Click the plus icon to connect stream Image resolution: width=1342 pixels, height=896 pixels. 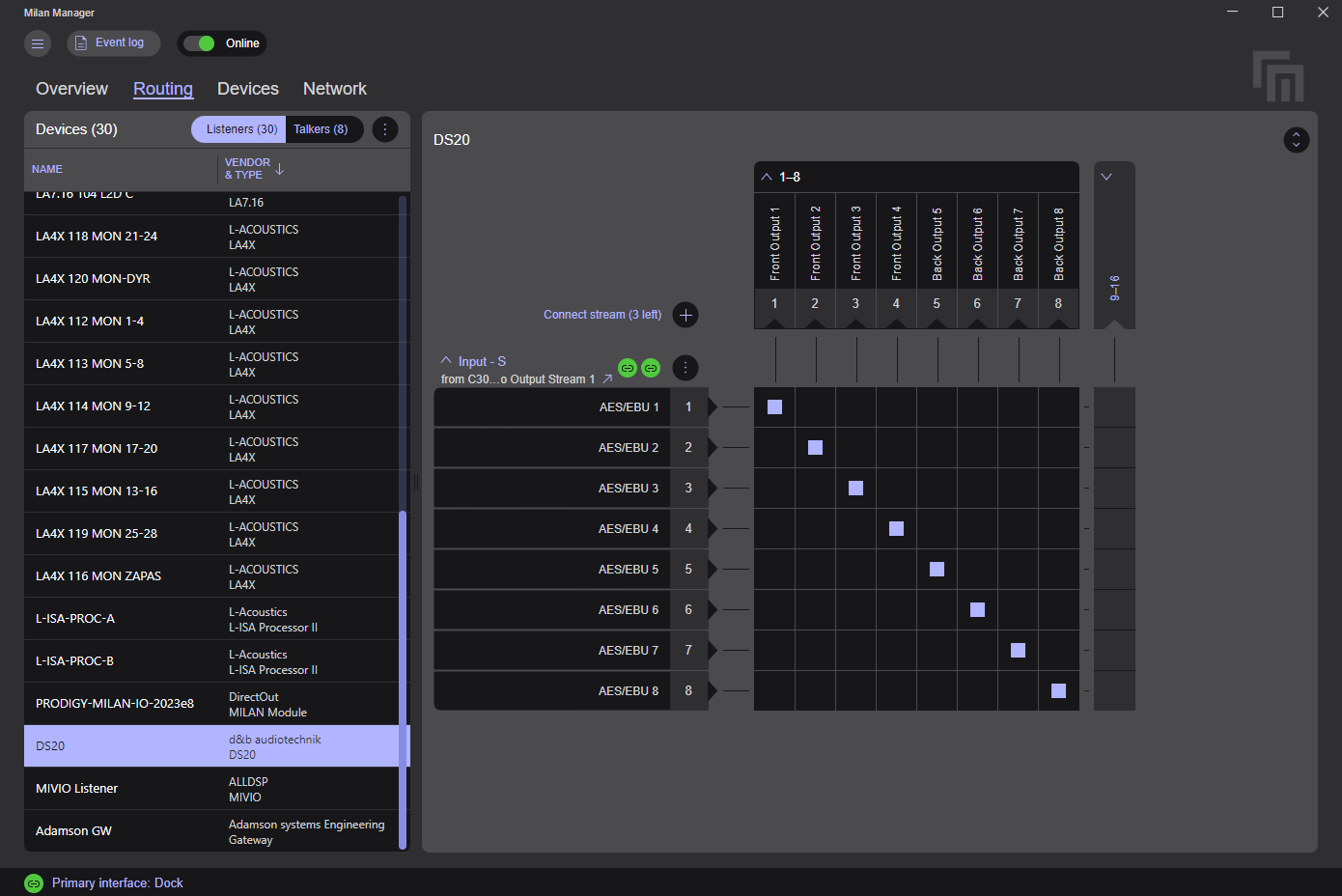coord(685,315)
